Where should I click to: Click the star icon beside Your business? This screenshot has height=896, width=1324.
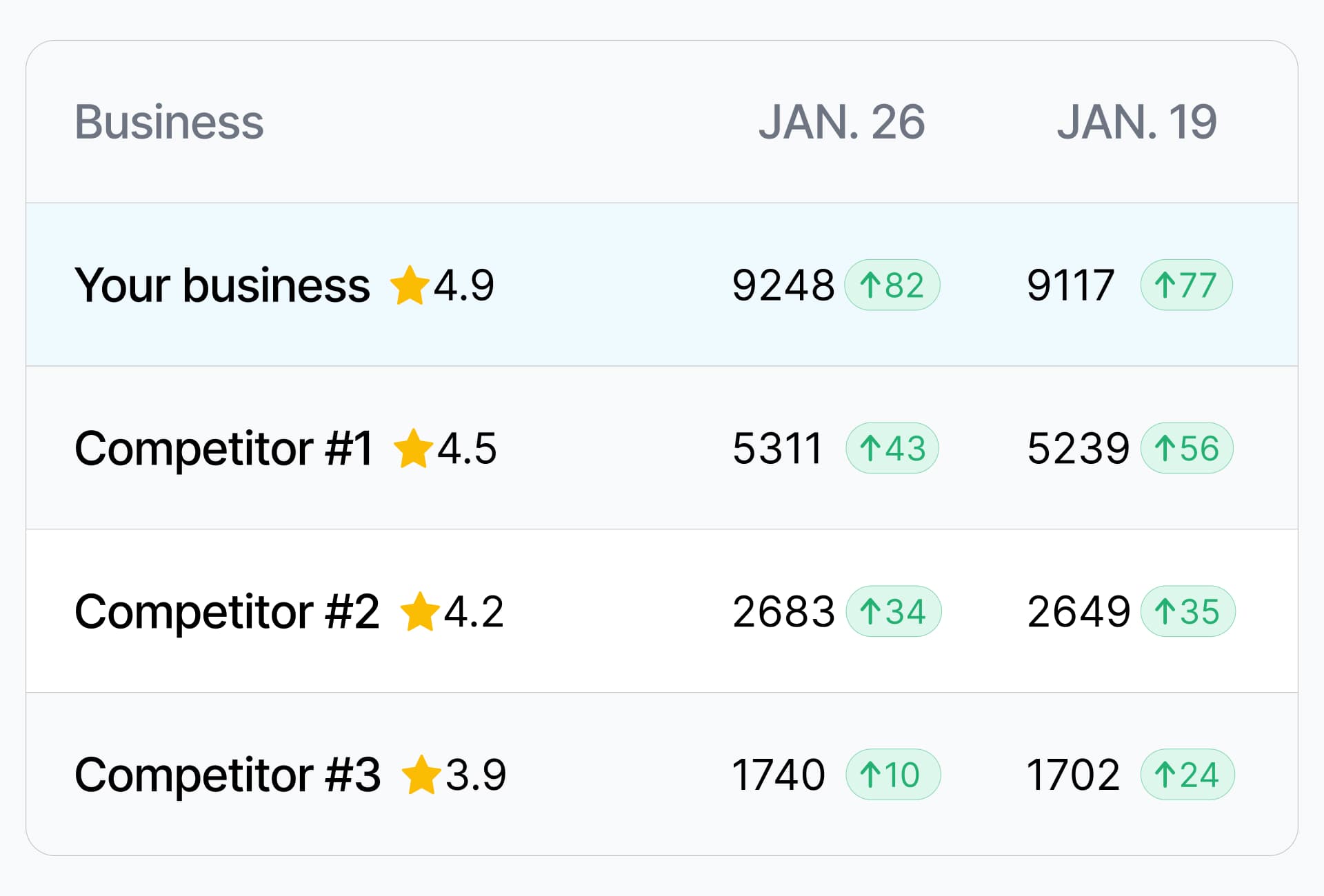(410, 285)
